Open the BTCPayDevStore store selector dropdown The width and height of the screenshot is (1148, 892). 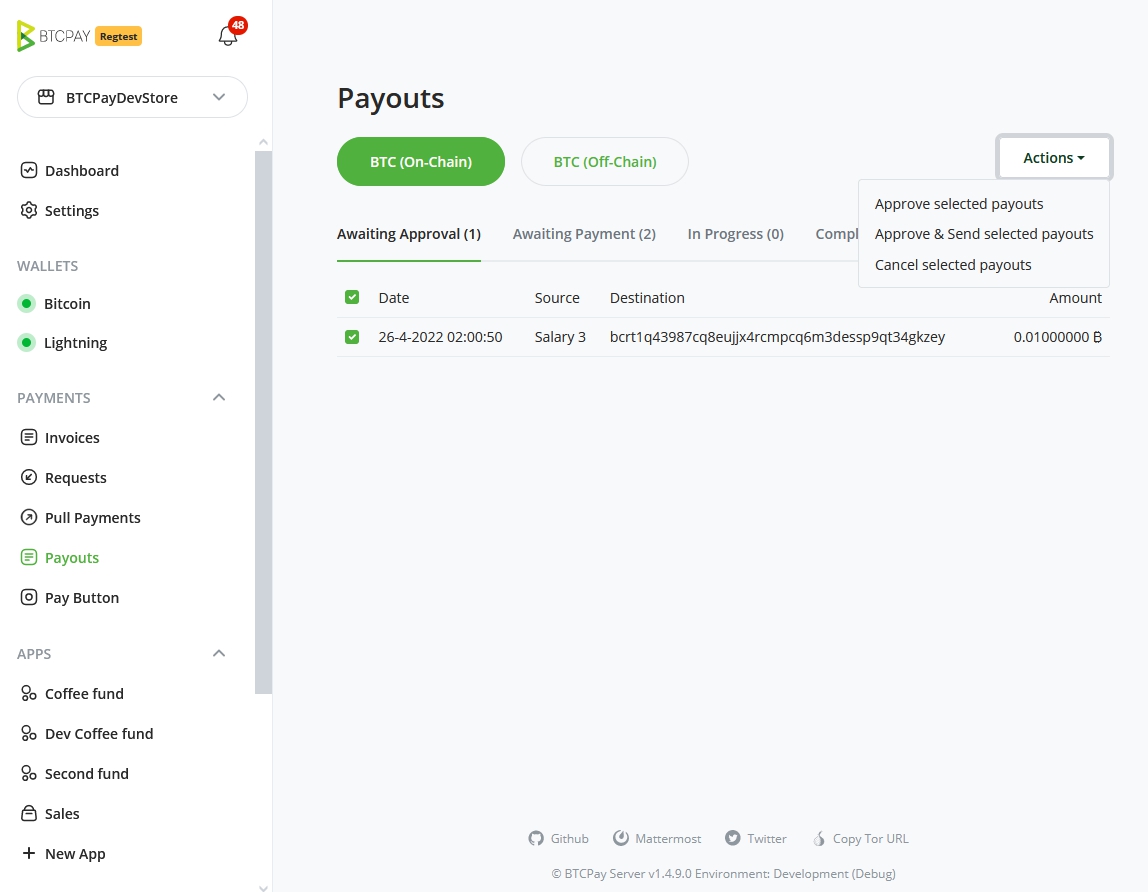pyautogui.click(x=132, y=98)
